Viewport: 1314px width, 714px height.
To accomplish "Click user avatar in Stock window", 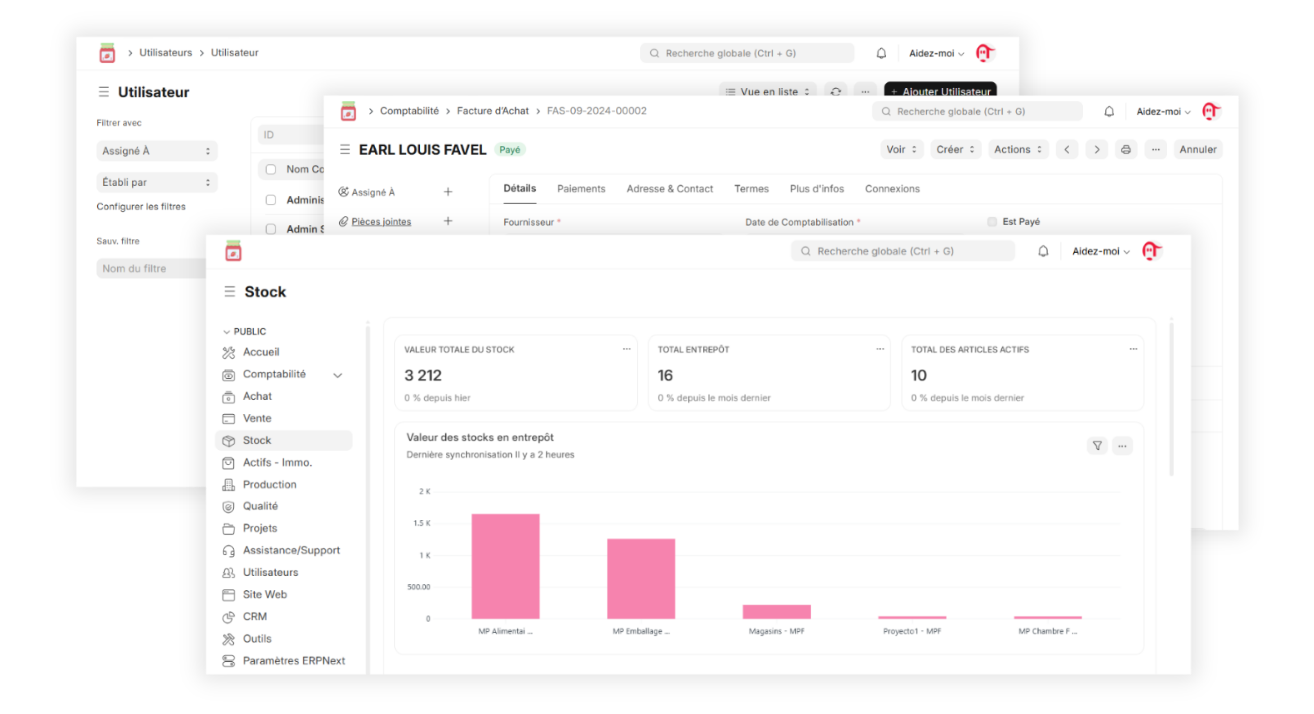I will (1151, 251).
